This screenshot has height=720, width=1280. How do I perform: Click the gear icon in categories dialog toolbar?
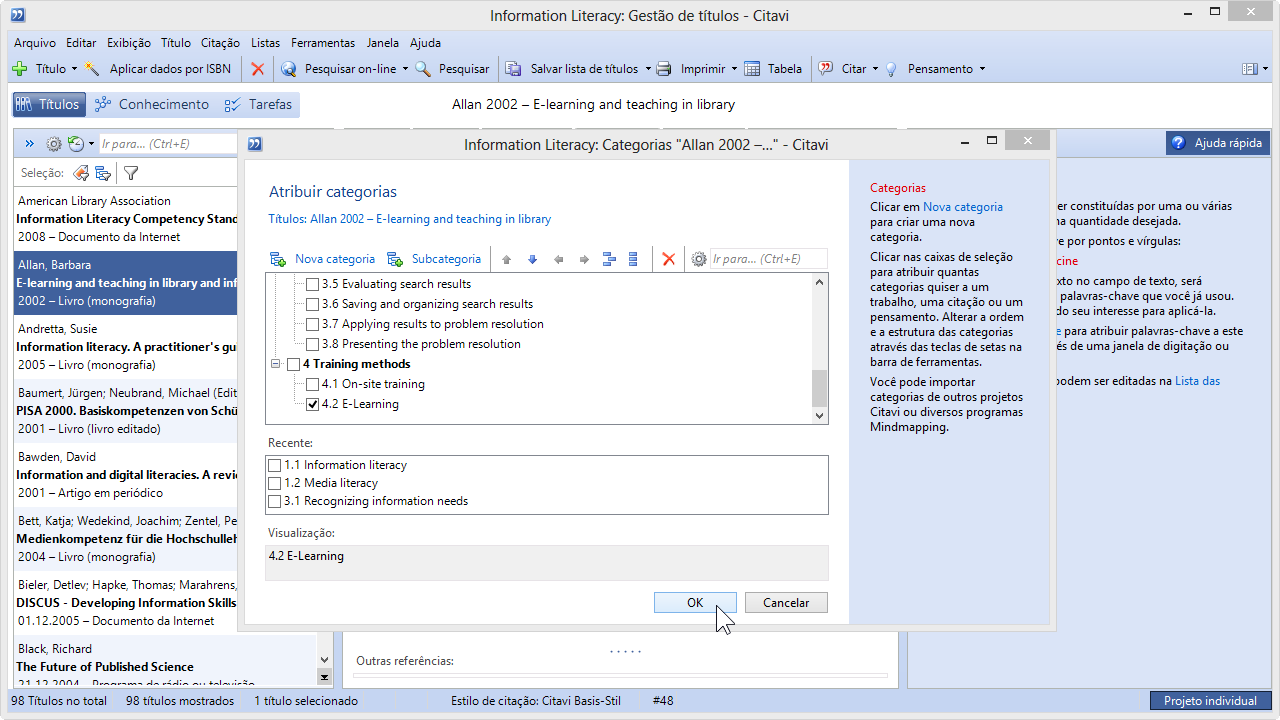tap(699, 260)
